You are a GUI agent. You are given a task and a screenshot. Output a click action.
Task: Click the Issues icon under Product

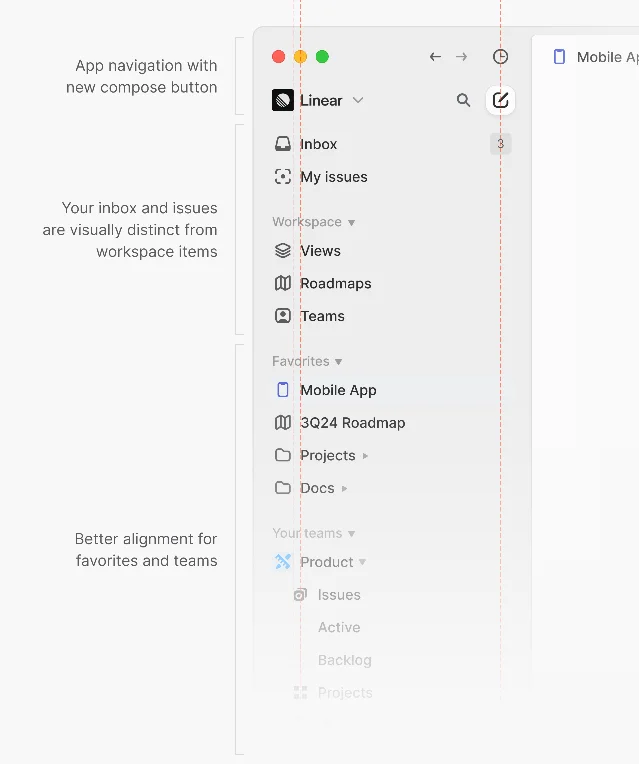coord(300,594)
